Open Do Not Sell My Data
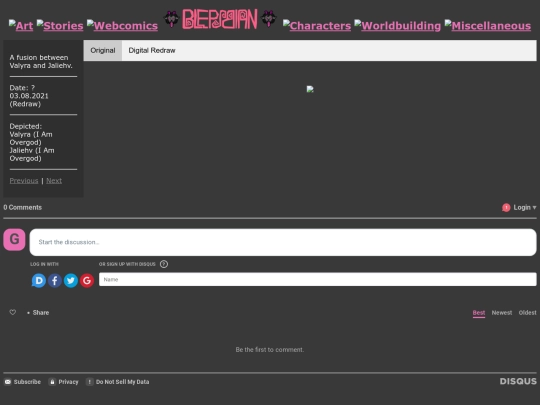The width and height of the screenshot is (540, 405). click(x=122, y=382)
